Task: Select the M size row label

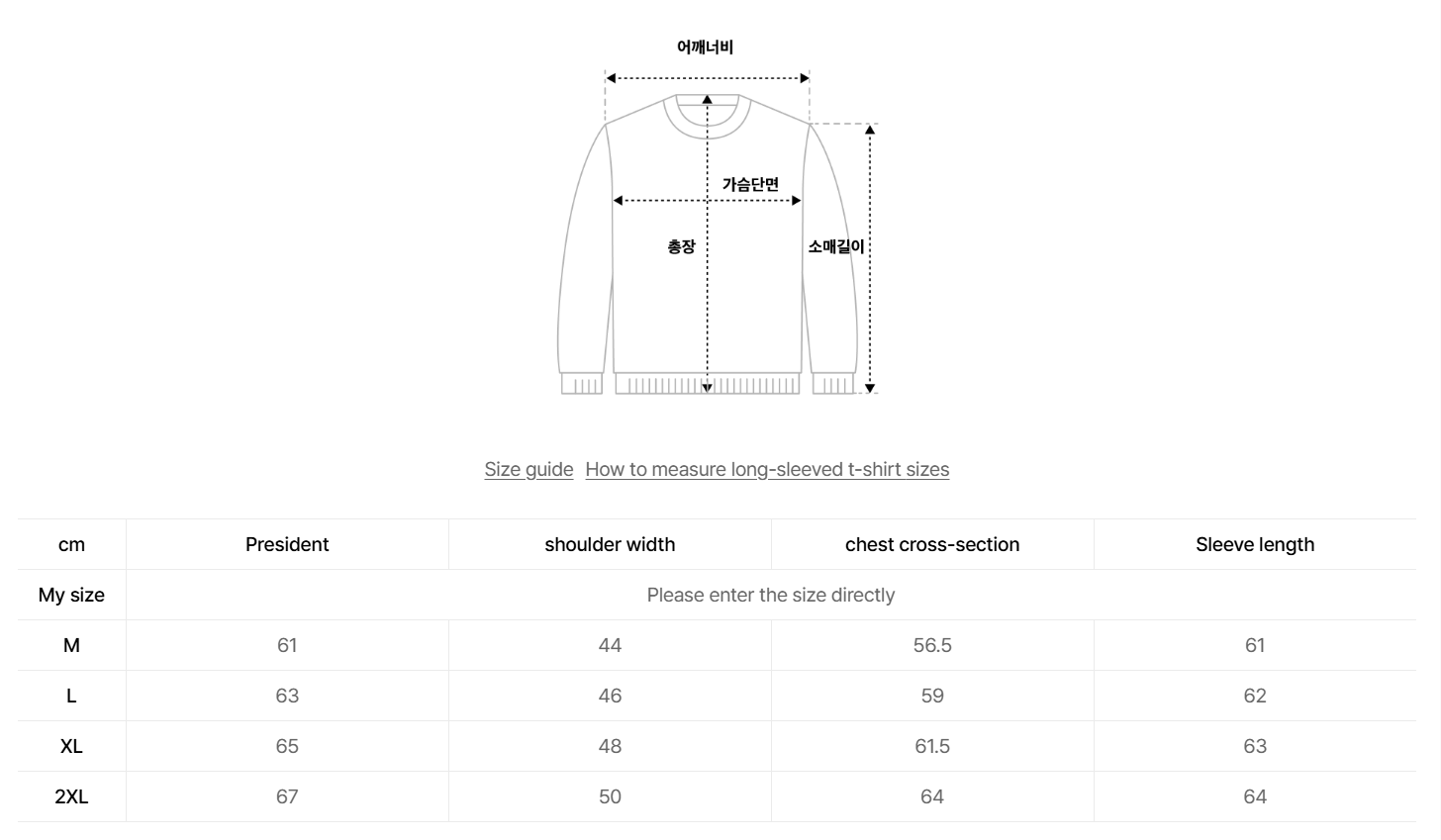Action: coord(71,645)
